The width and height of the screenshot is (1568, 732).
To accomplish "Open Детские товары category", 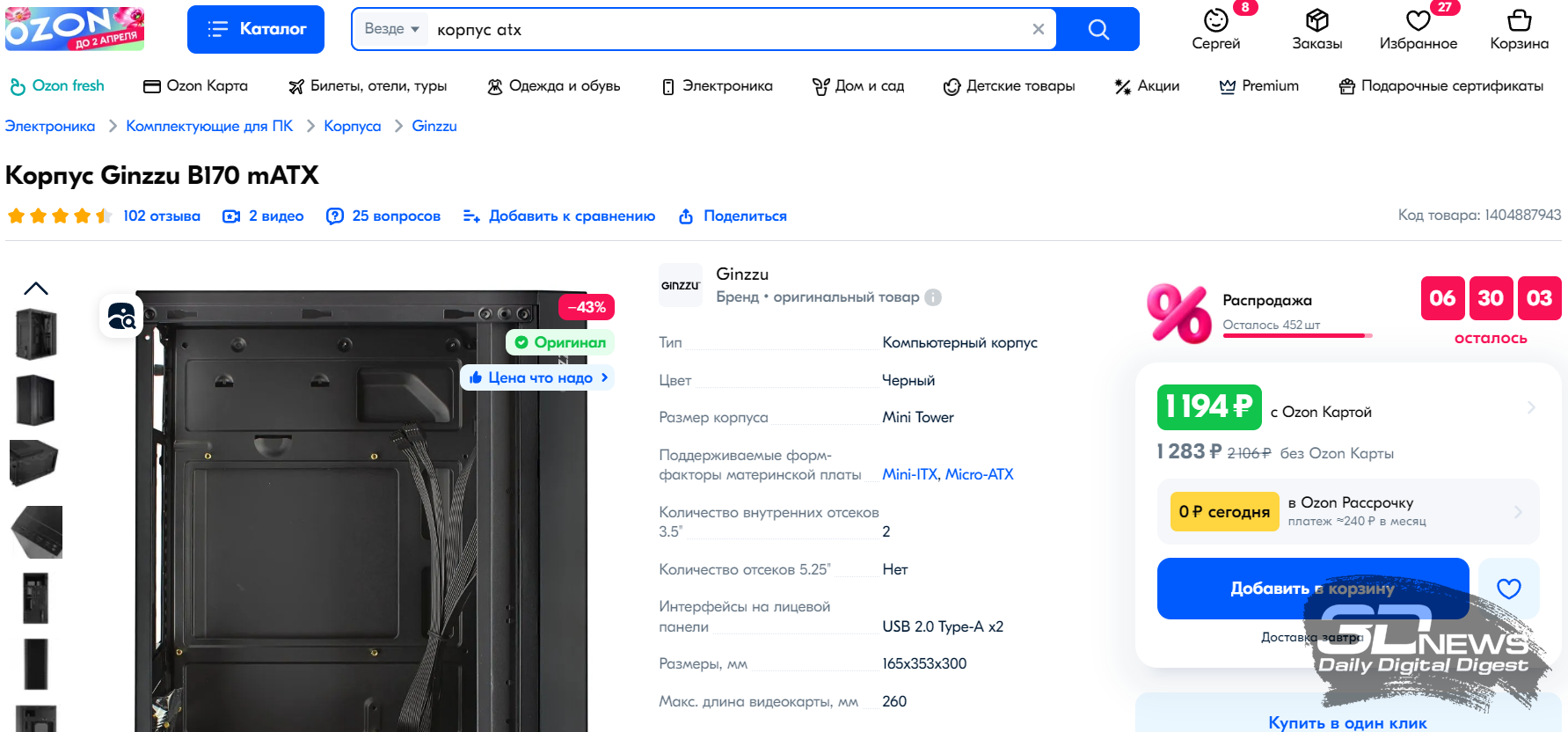I will pyautogui.click(x=1009, y=86).
